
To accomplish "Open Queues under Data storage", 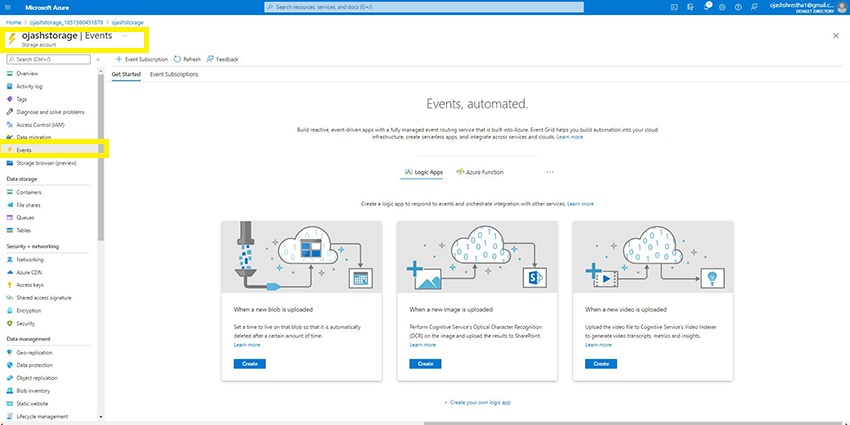I will click(x=25, y=218).
